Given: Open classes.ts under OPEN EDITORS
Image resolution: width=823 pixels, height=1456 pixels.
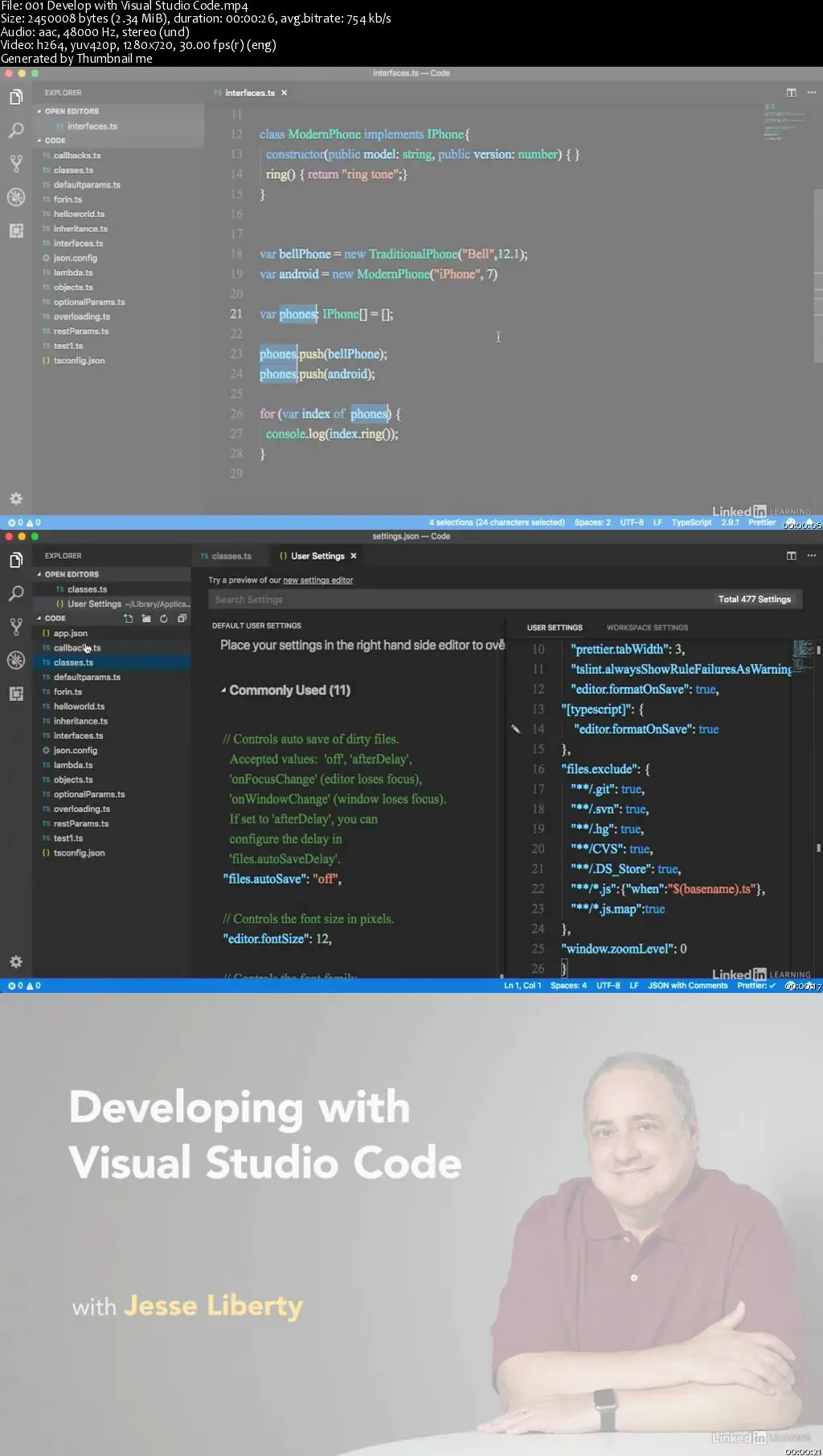Looking at the screenshot, I should [87, 589].
